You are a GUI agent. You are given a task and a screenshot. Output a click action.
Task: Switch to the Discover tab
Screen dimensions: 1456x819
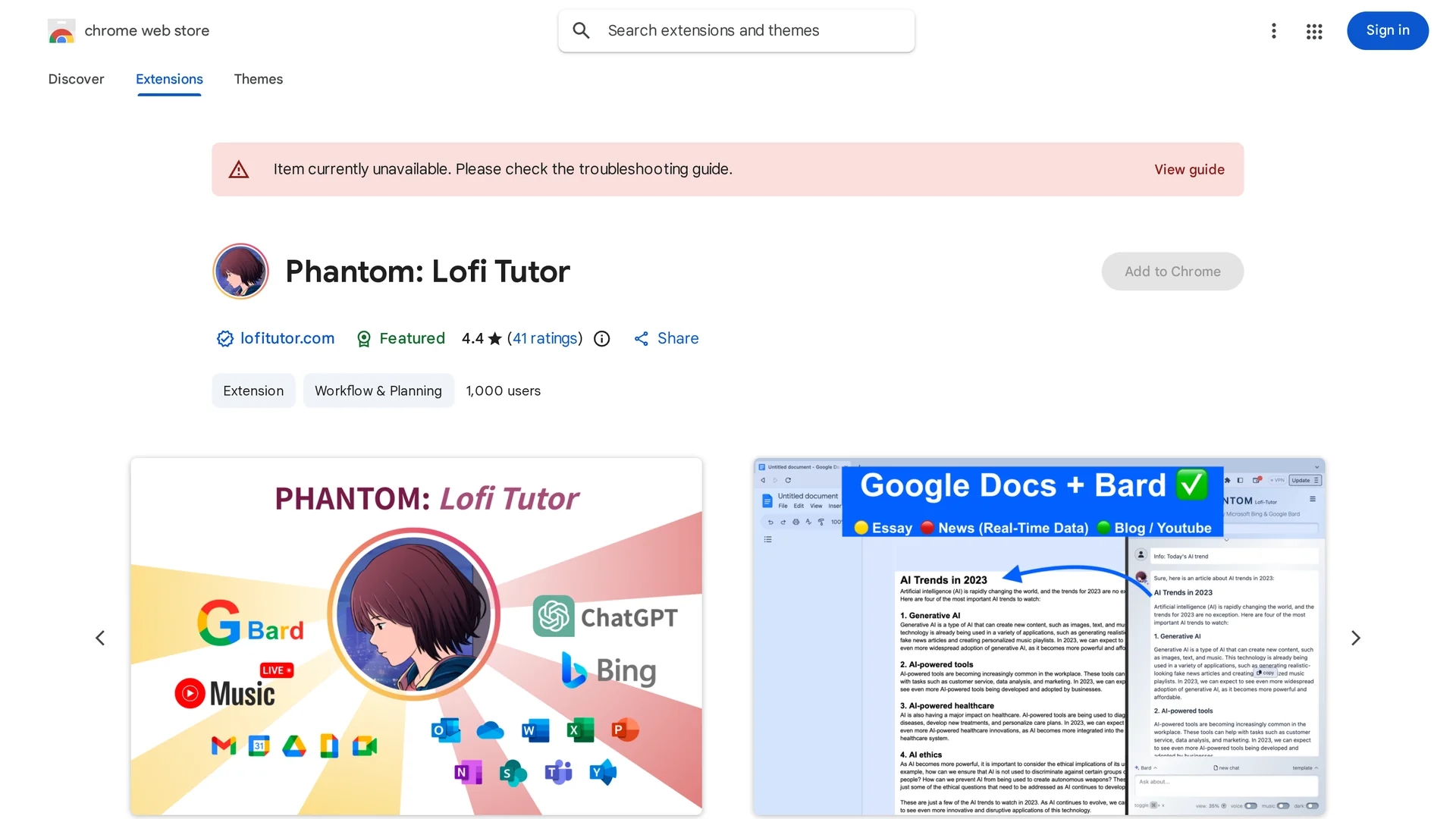76,79
